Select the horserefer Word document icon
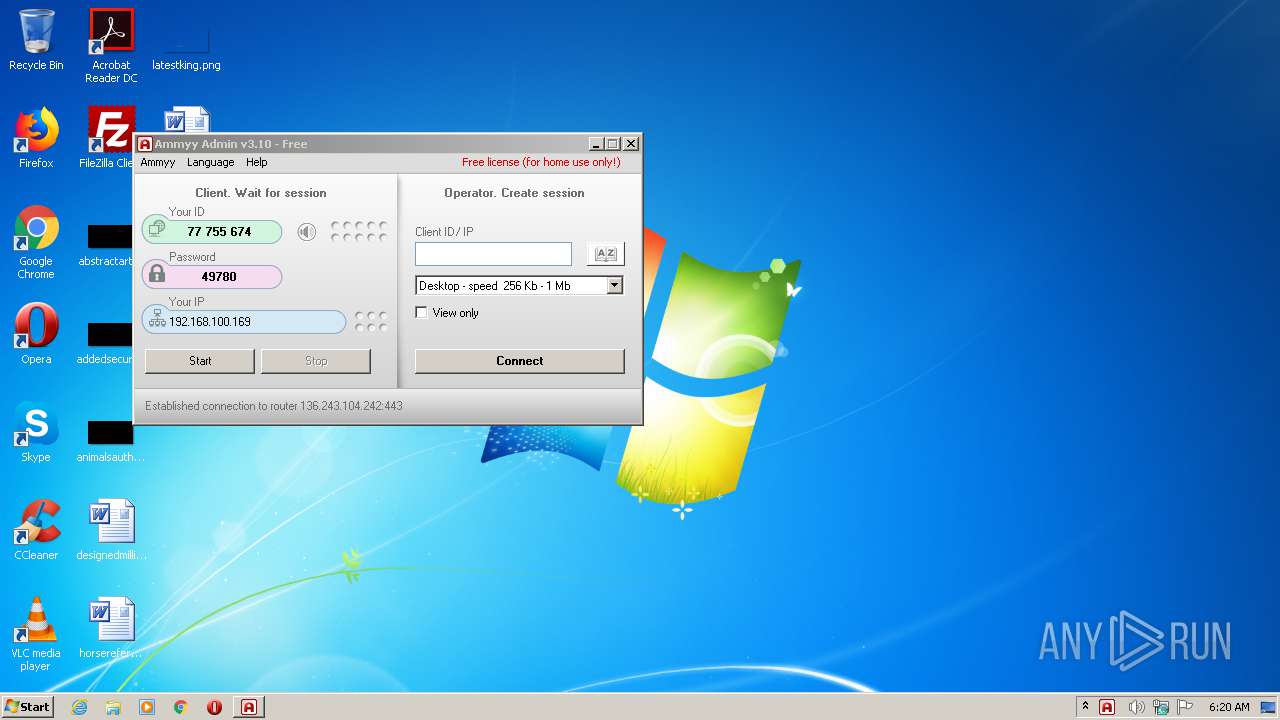1280x720 pixels. tap(111, 628)
